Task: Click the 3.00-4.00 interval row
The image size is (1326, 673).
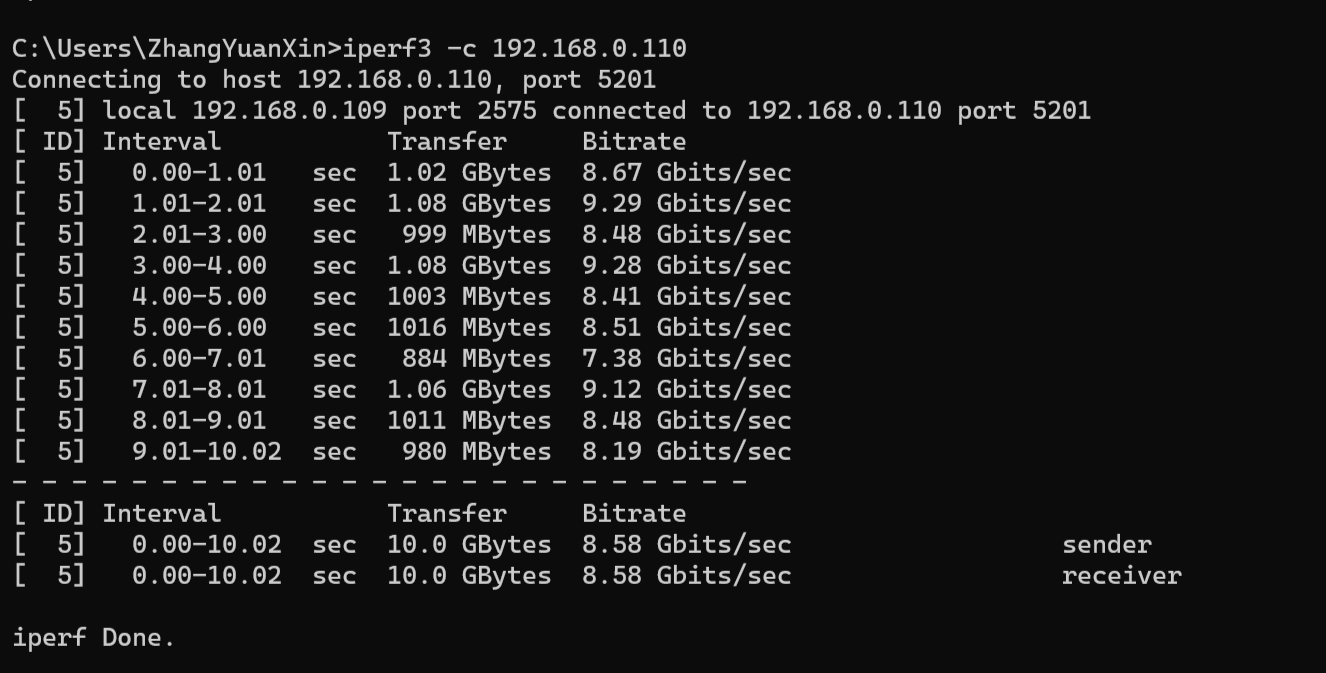Action: pyautogui.click(x=199, y=265)
